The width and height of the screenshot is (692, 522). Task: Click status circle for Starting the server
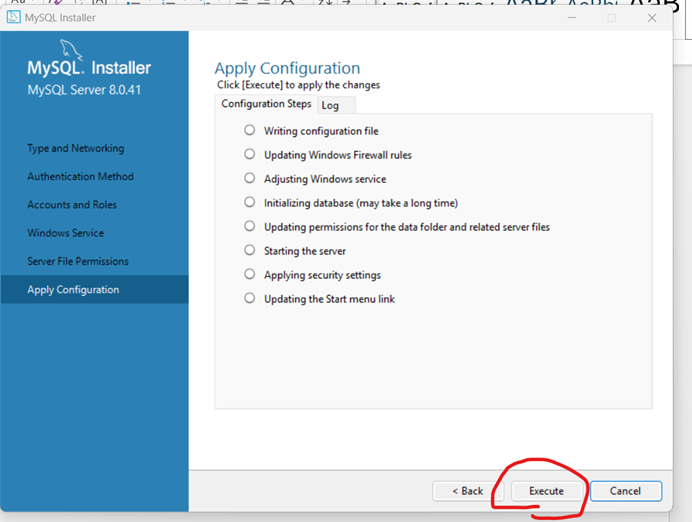[x=250, y=250]
